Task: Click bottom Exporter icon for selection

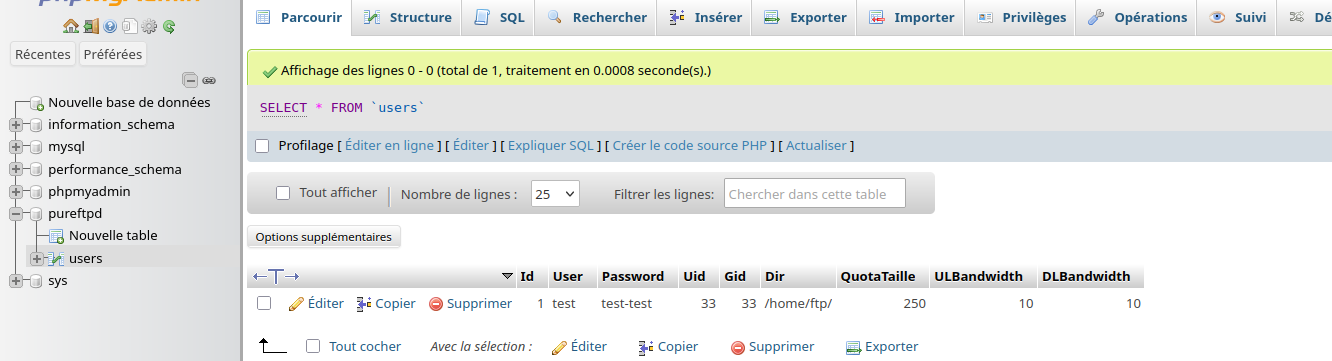Action: (x=853, y=347)
